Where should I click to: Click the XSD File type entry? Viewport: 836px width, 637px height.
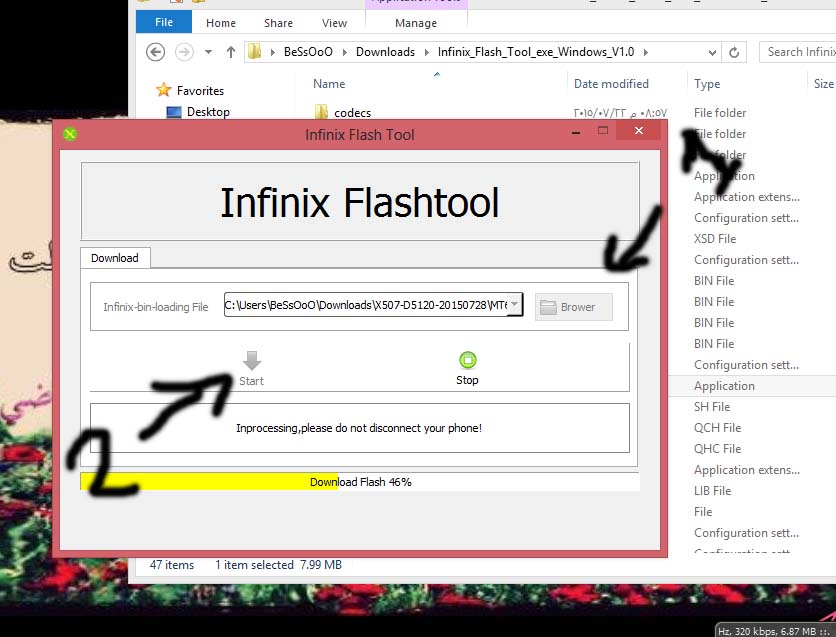(715, 239)
